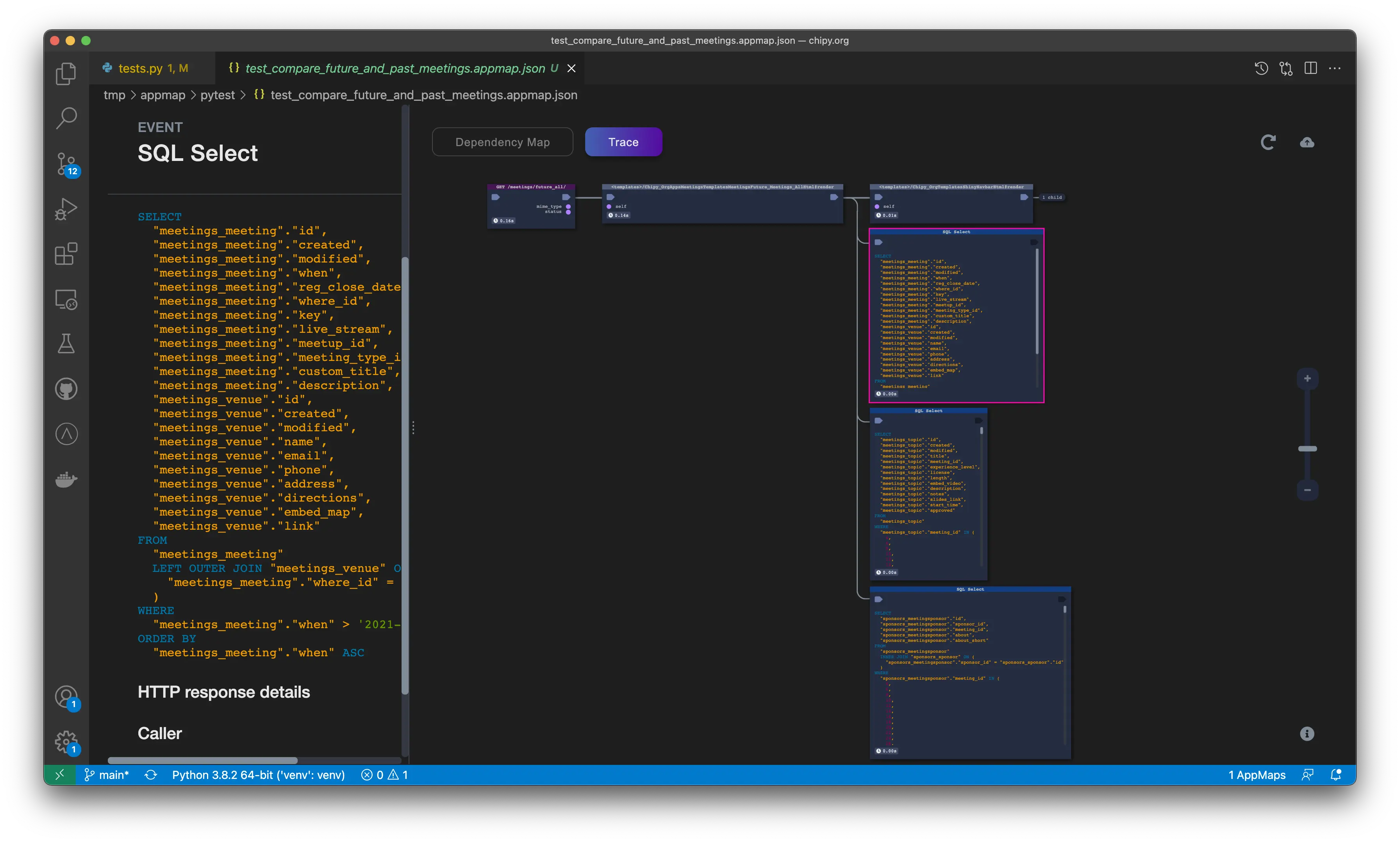Open the Accounts menu icon

[x=66, y=697]
